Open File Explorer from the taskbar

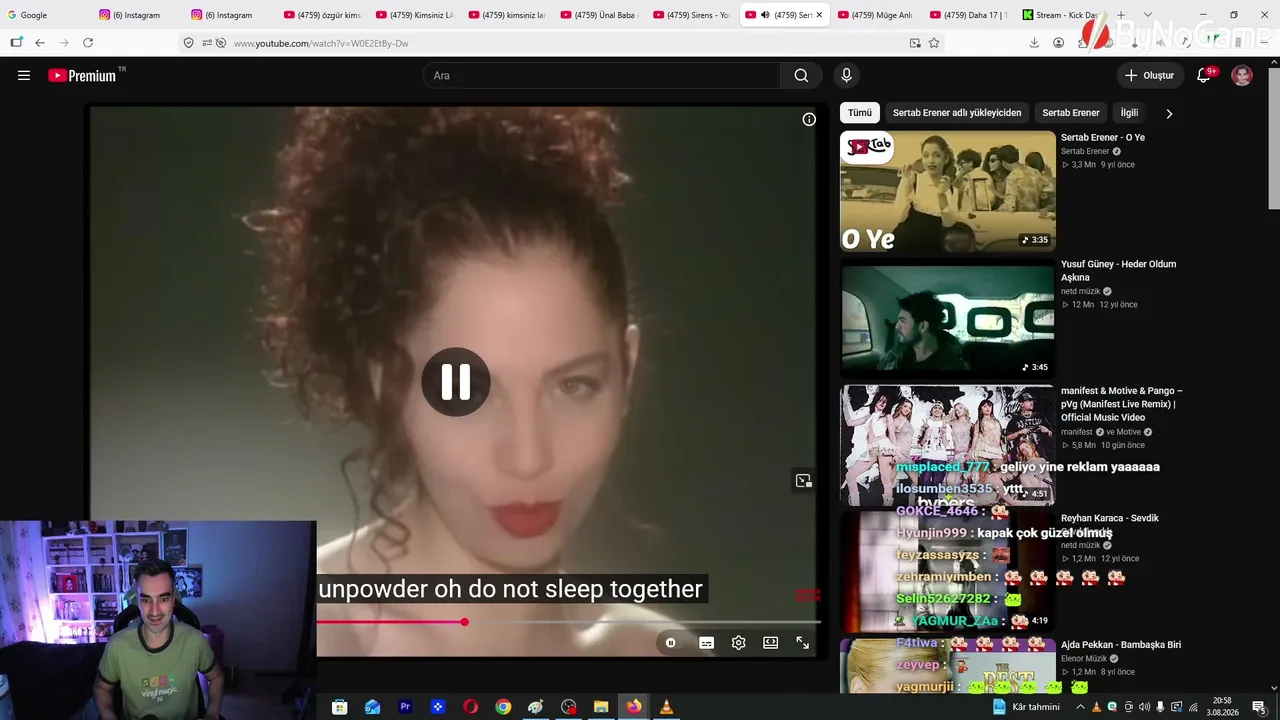click(601, 707)
